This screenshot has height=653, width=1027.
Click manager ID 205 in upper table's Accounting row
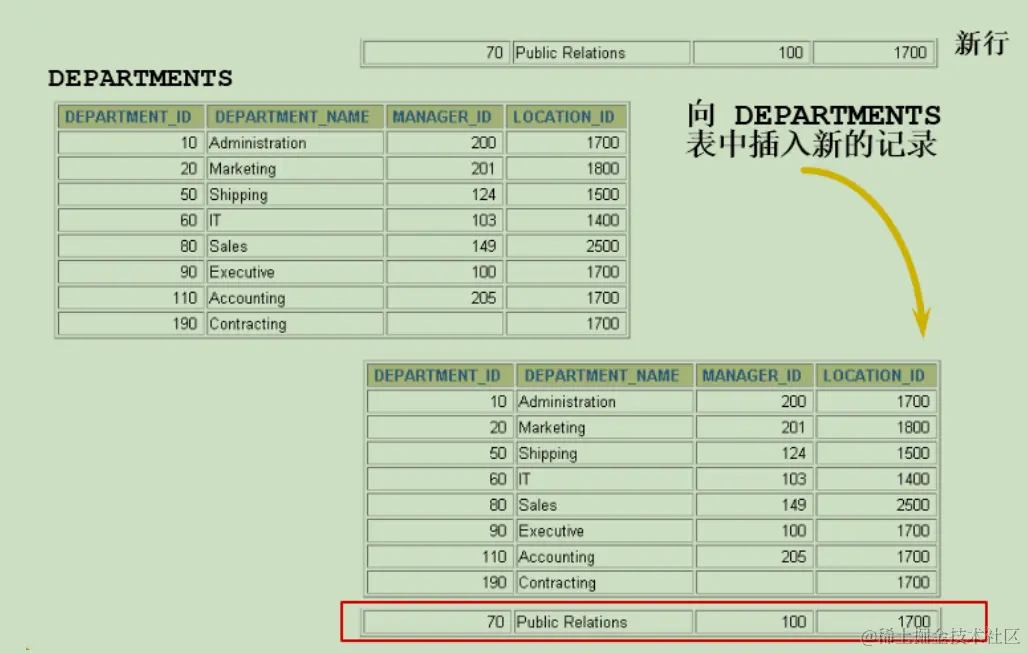pyautogui.click(x=483, y=299)
